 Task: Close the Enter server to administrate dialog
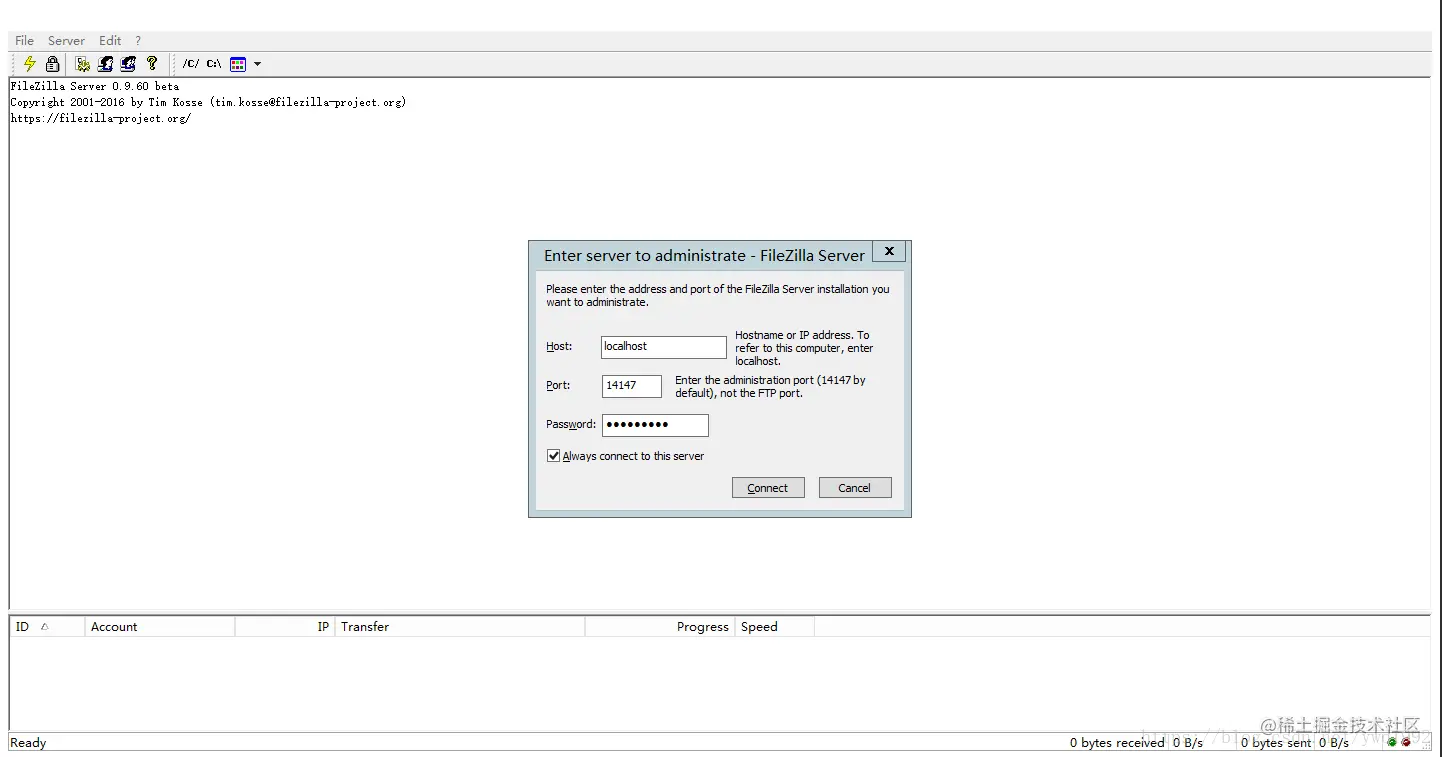point(888,251)
